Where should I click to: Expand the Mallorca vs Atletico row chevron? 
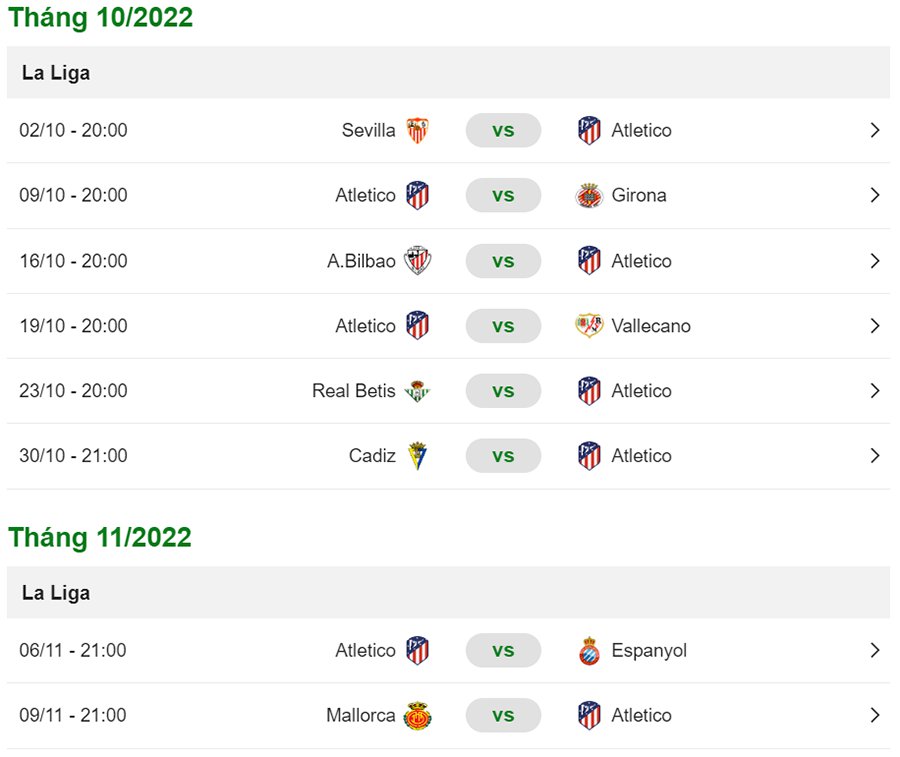click(875, 716)
